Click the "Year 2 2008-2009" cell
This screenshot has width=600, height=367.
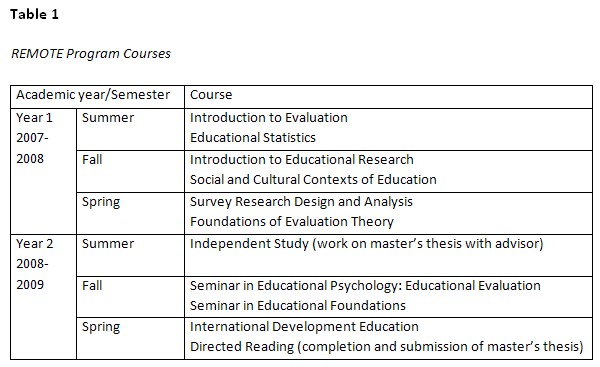coord(44,297)
